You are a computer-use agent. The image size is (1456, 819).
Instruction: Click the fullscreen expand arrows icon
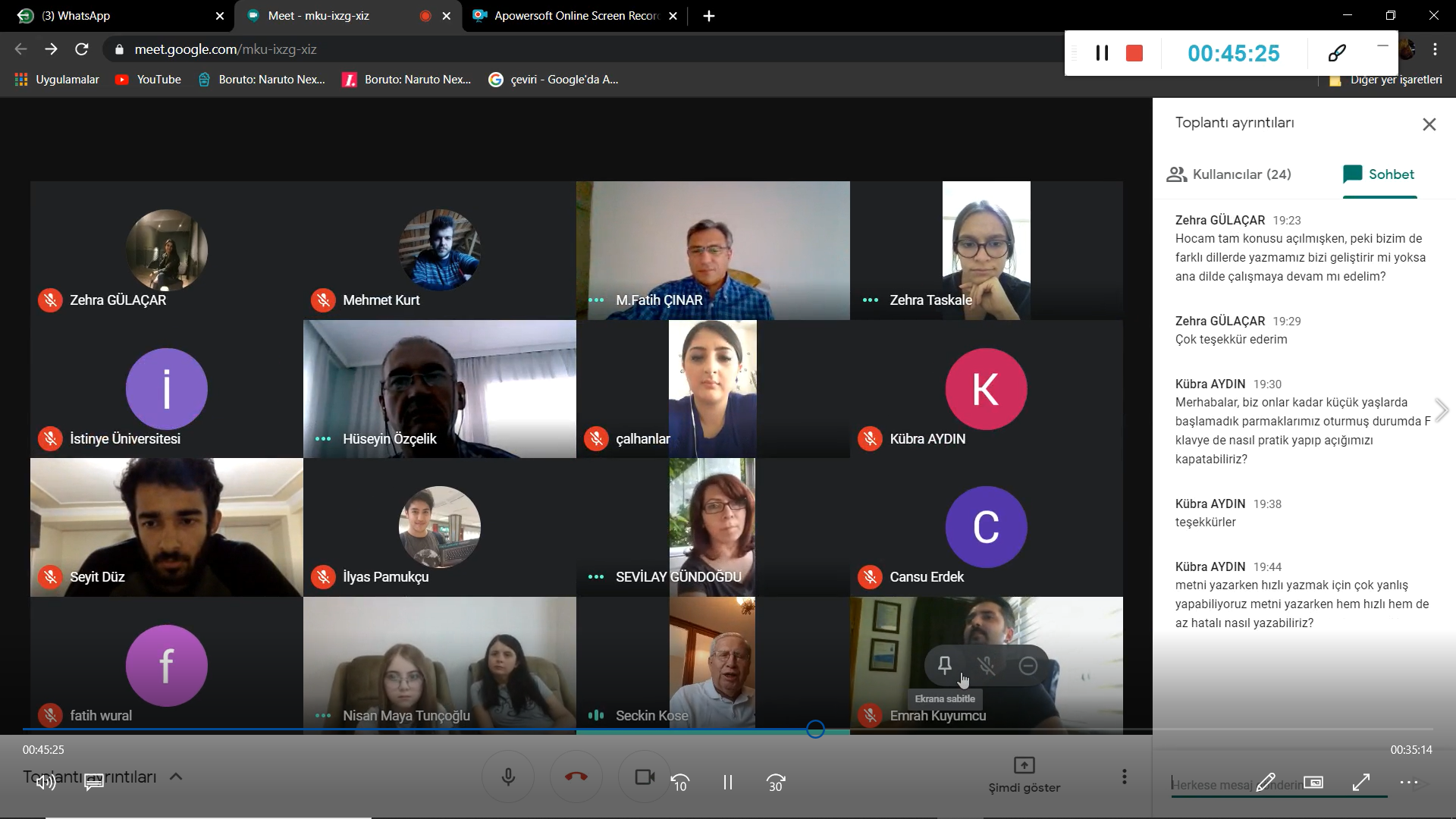pyautogui.click(x=1360, y=782)
